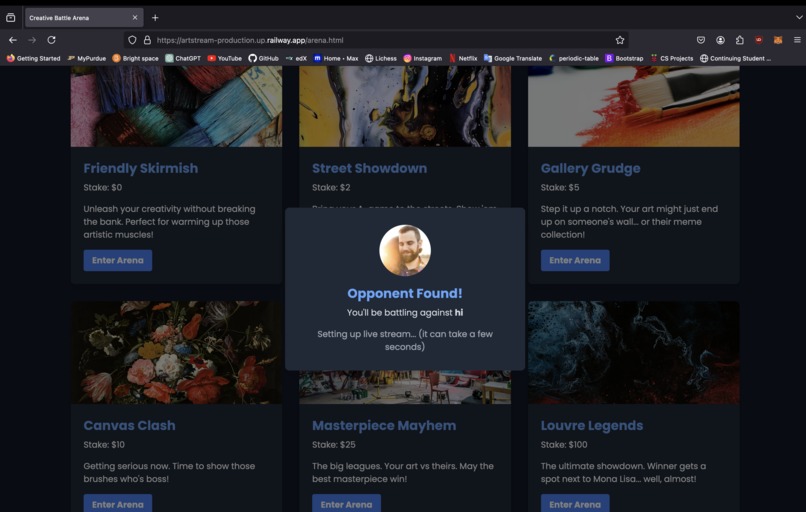806x512 pixels.
Task: Enter Arena for Canvas Clash
Action: point(118,503)
